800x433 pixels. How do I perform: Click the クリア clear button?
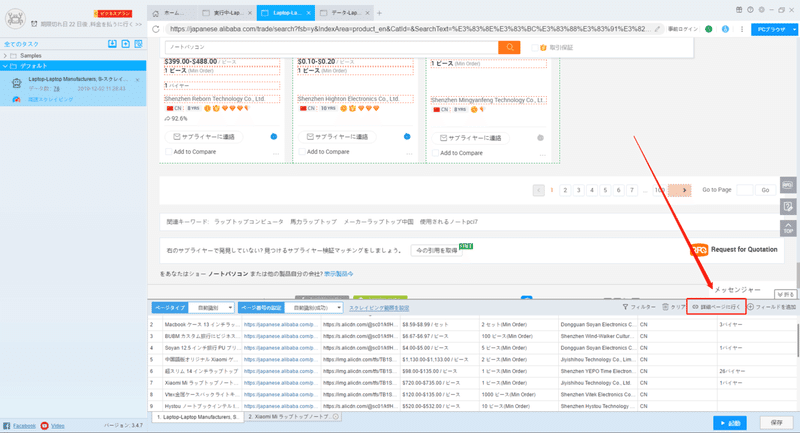pos(673,307)
